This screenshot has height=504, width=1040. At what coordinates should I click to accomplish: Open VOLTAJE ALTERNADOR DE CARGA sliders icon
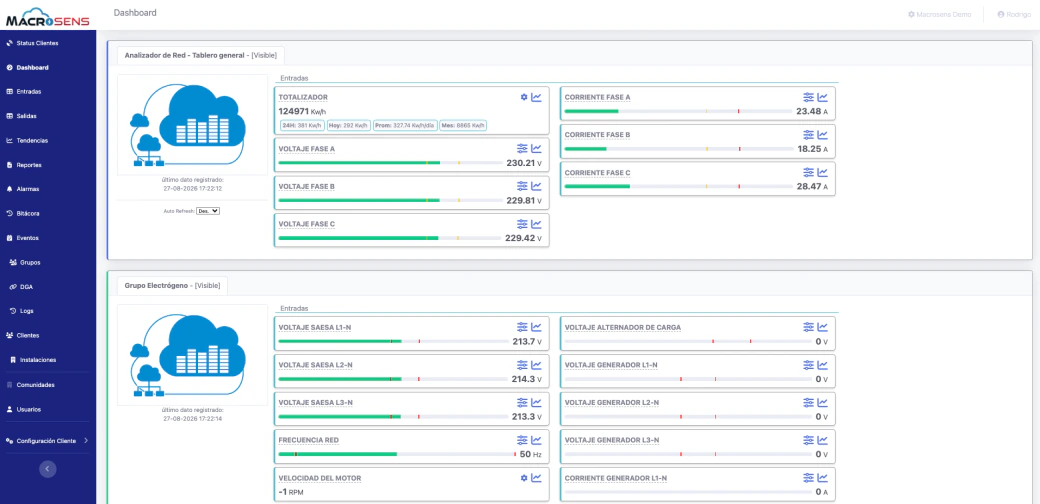pyautogui.click(x=809, y=327)
